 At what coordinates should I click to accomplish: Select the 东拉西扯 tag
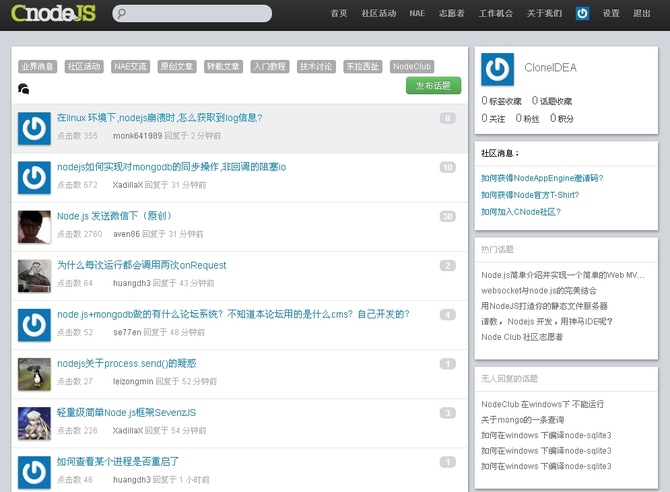click(363, 66)
